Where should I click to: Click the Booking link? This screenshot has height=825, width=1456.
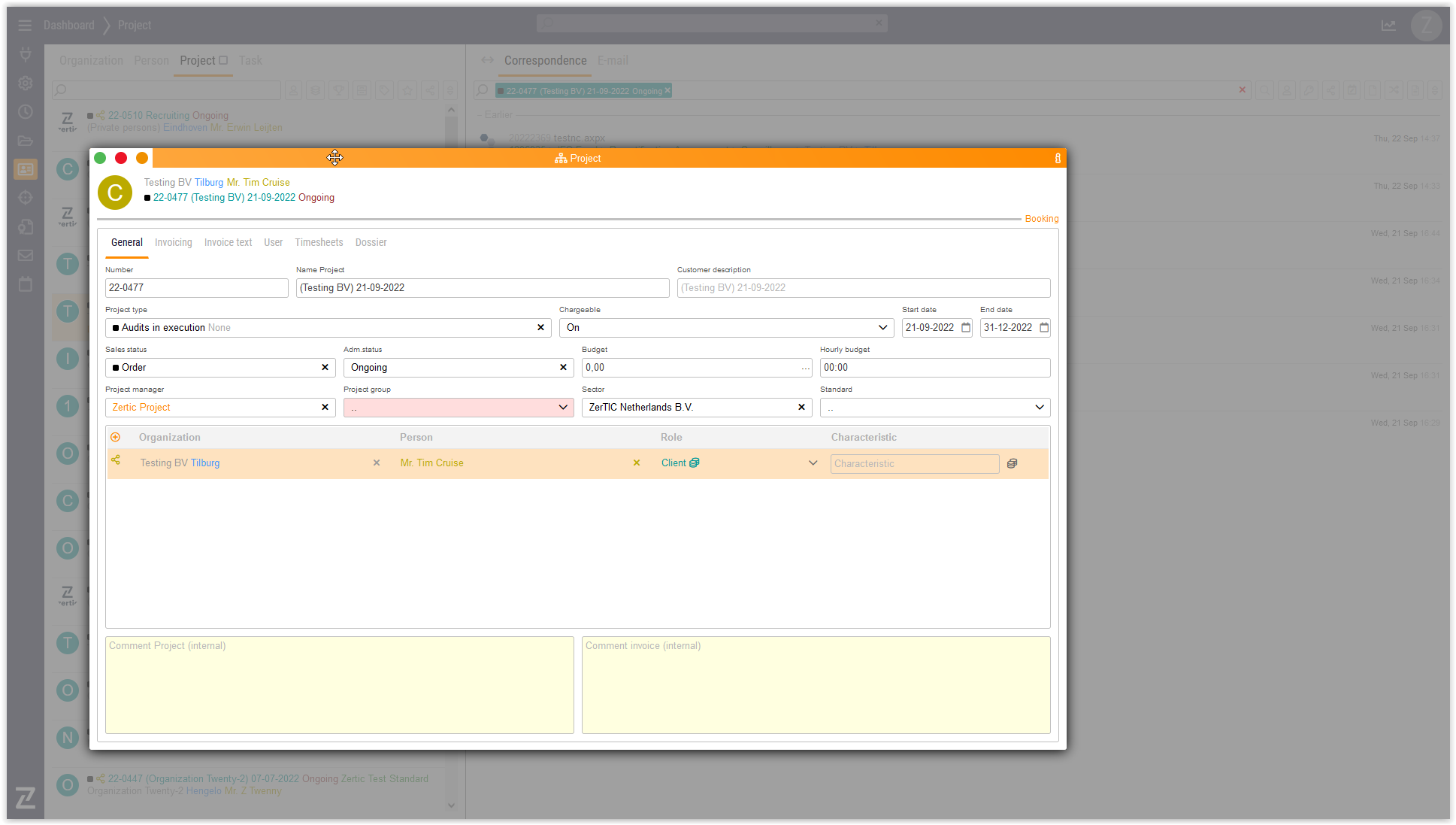coord(1041,219)
